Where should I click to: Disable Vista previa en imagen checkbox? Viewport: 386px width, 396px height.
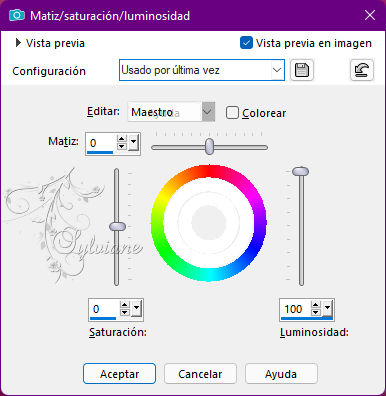point(246,43)
